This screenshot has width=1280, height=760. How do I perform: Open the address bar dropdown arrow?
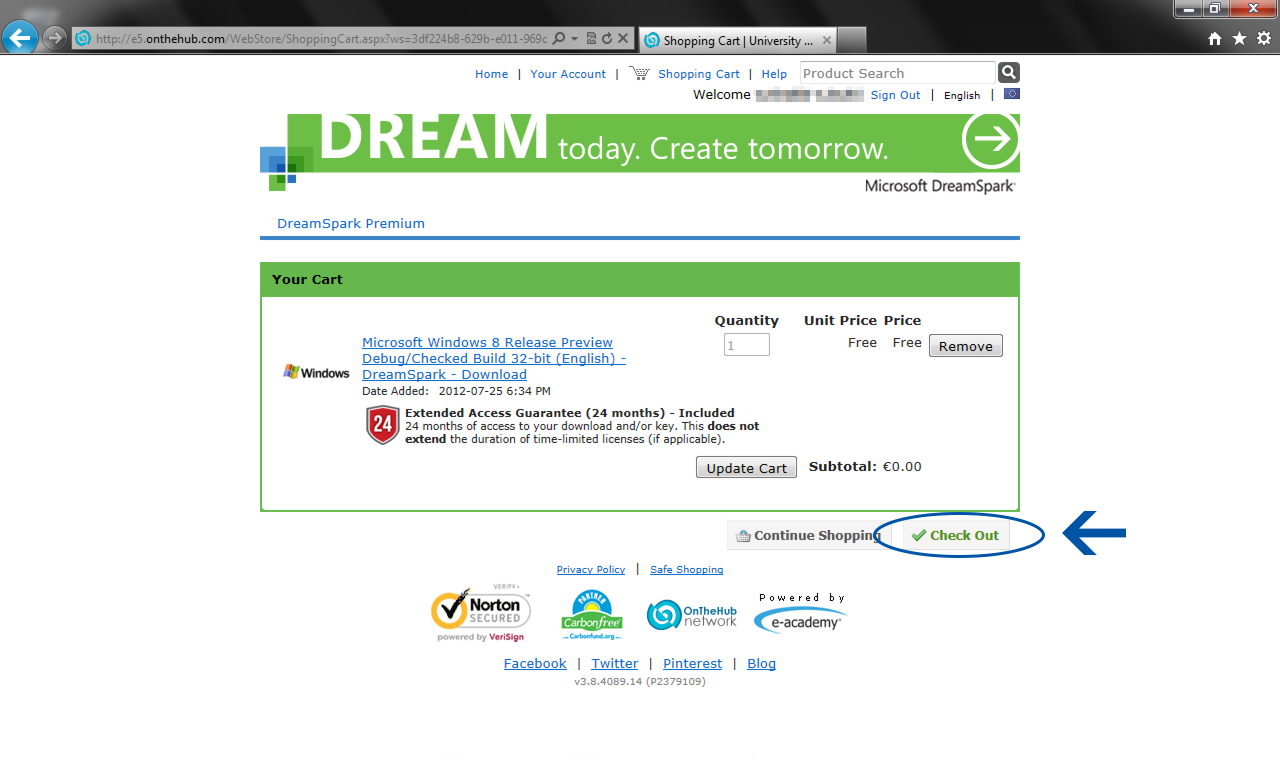coord(574,39)
